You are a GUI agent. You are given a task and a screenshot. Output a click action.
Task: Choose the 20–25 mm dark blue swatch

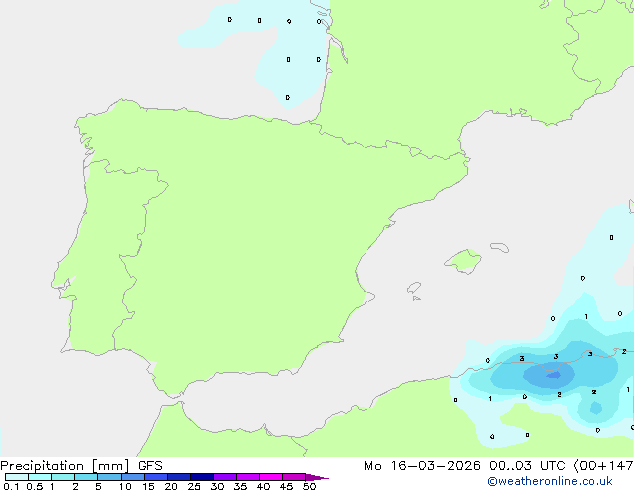(x=179, y=477)
